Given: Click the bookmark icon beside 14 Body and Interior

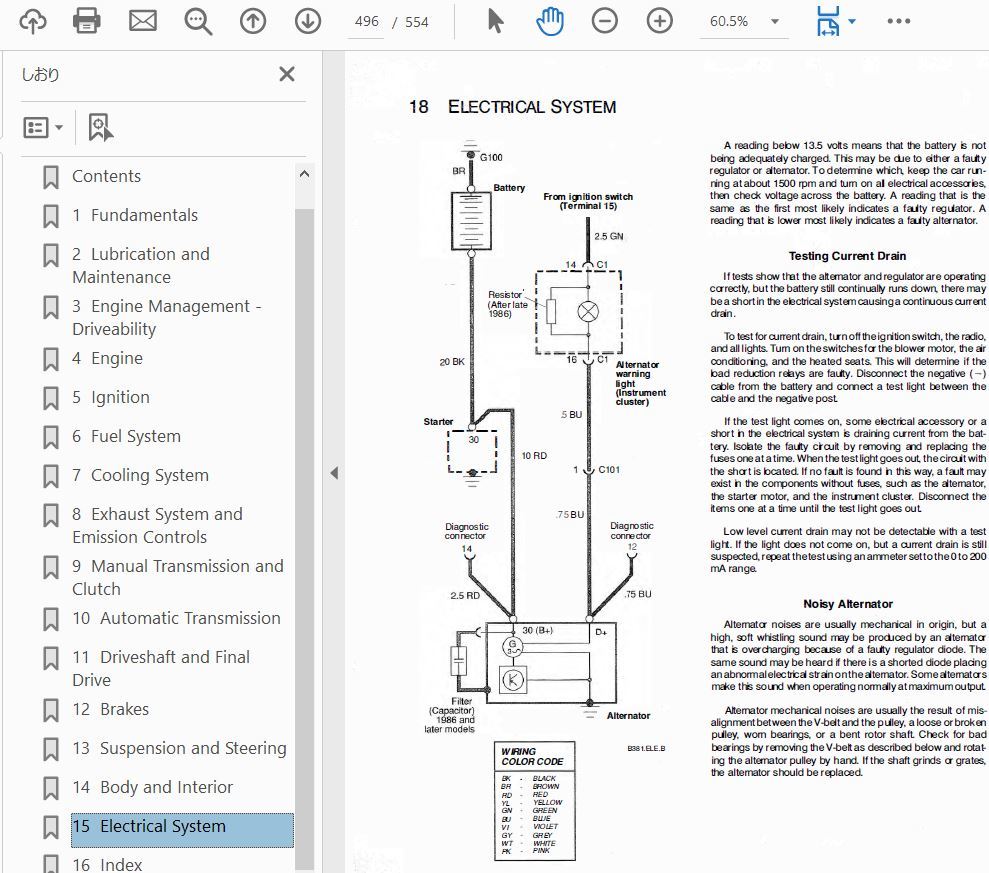Looking at the screenshot, I should point(51,788).
